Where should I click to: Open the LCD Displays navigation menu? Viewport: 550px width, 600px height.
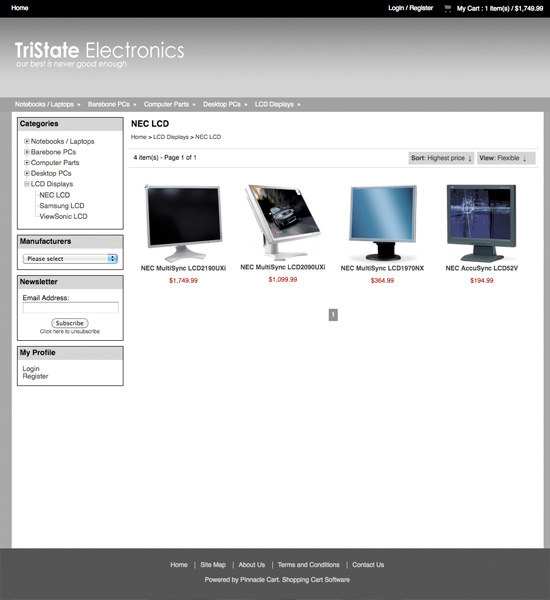[x=277, y=104]
